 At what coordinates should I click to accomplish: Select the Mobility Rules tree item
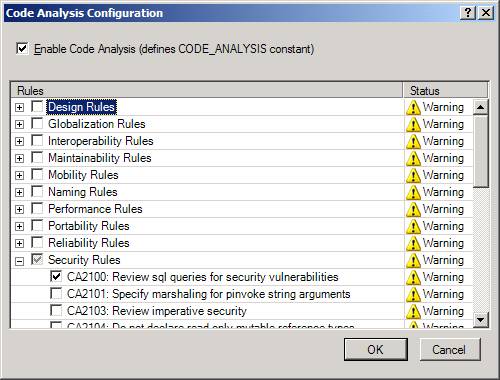[x=83, y=175]
